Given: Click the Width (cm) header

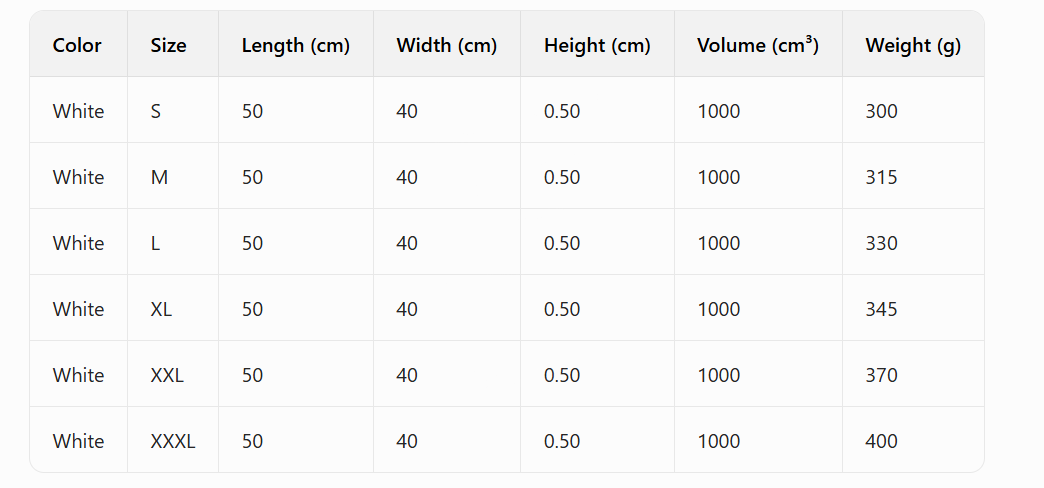Looking at the screenshot, I should pos(447,46).
